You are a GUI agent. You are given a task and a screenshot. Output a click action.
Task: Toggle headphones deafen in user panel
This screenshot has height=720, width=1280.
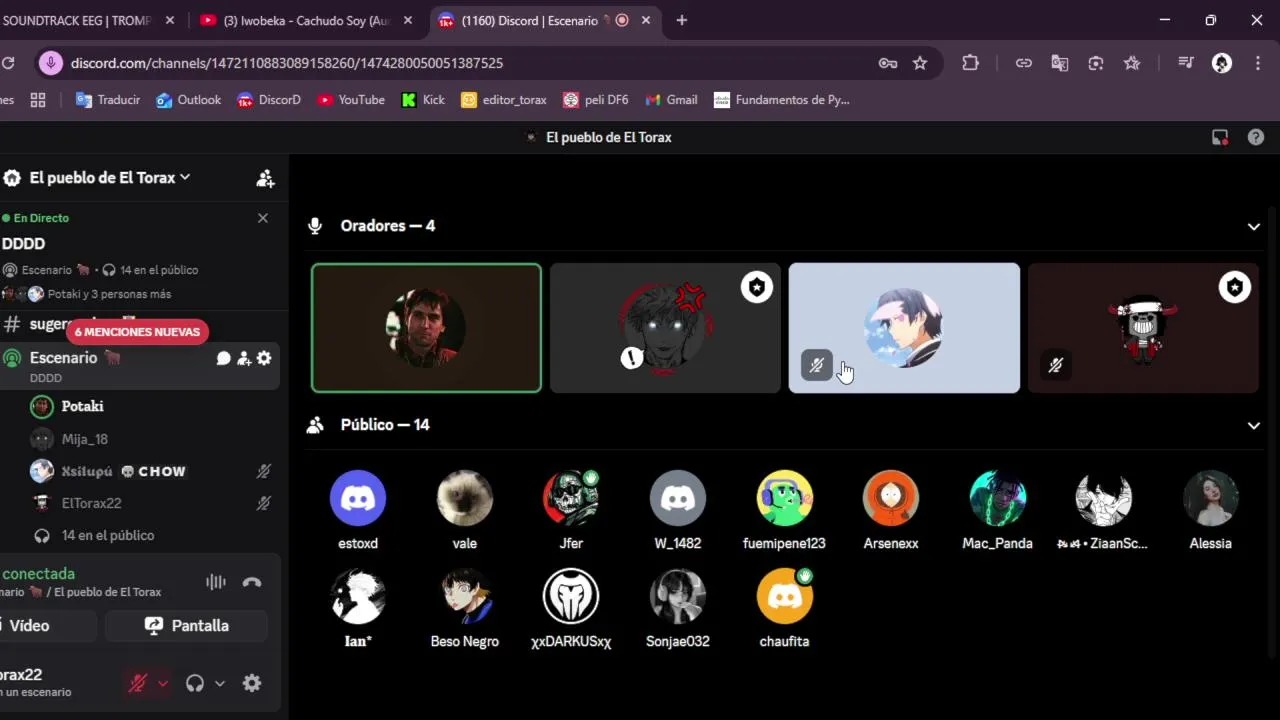pos(195,683)
